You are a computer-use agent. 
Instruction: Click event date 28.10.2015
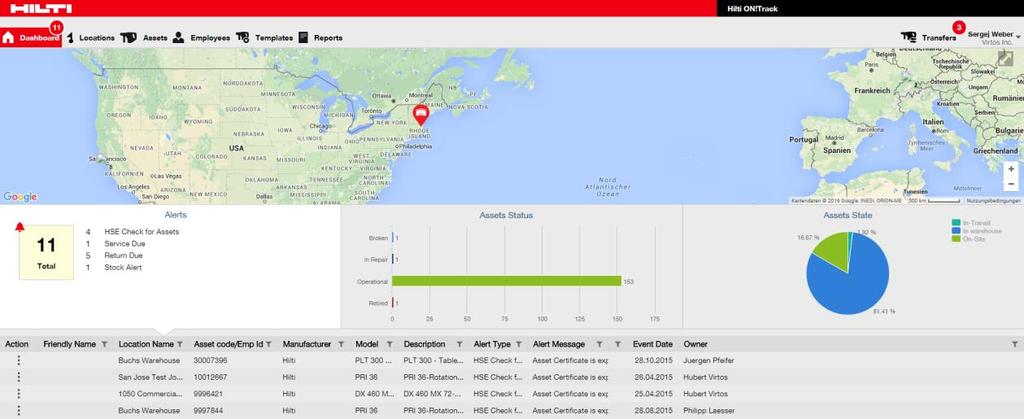(x=655, y=360)
